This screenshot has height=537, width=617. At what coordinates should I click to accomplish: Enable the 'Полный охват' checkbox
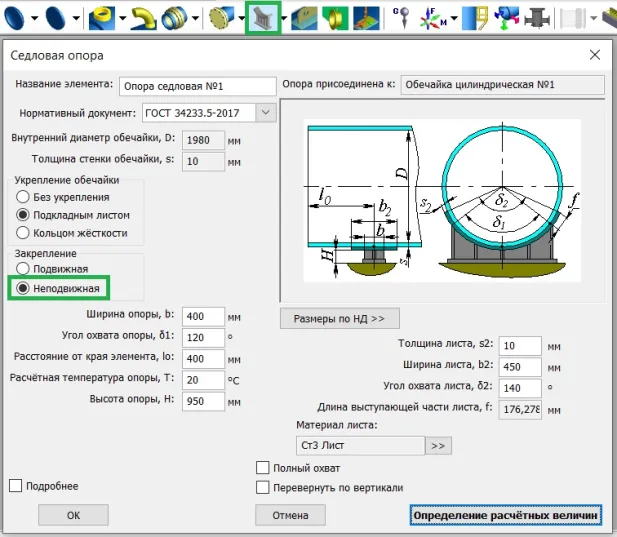point(263,468)
